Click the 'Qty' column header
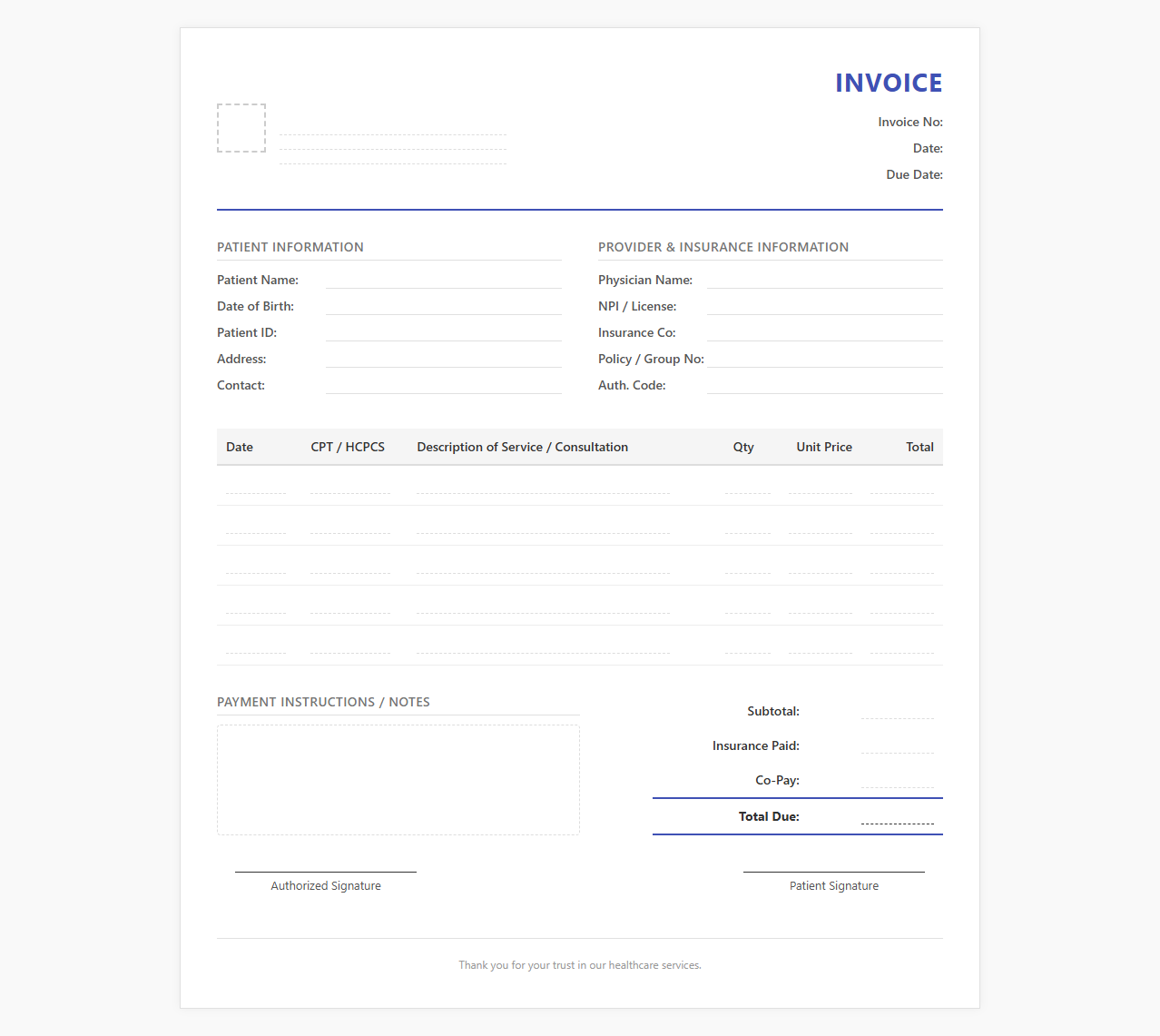1160x1036 pixels. pyautogui.click(x=743, y=447)
